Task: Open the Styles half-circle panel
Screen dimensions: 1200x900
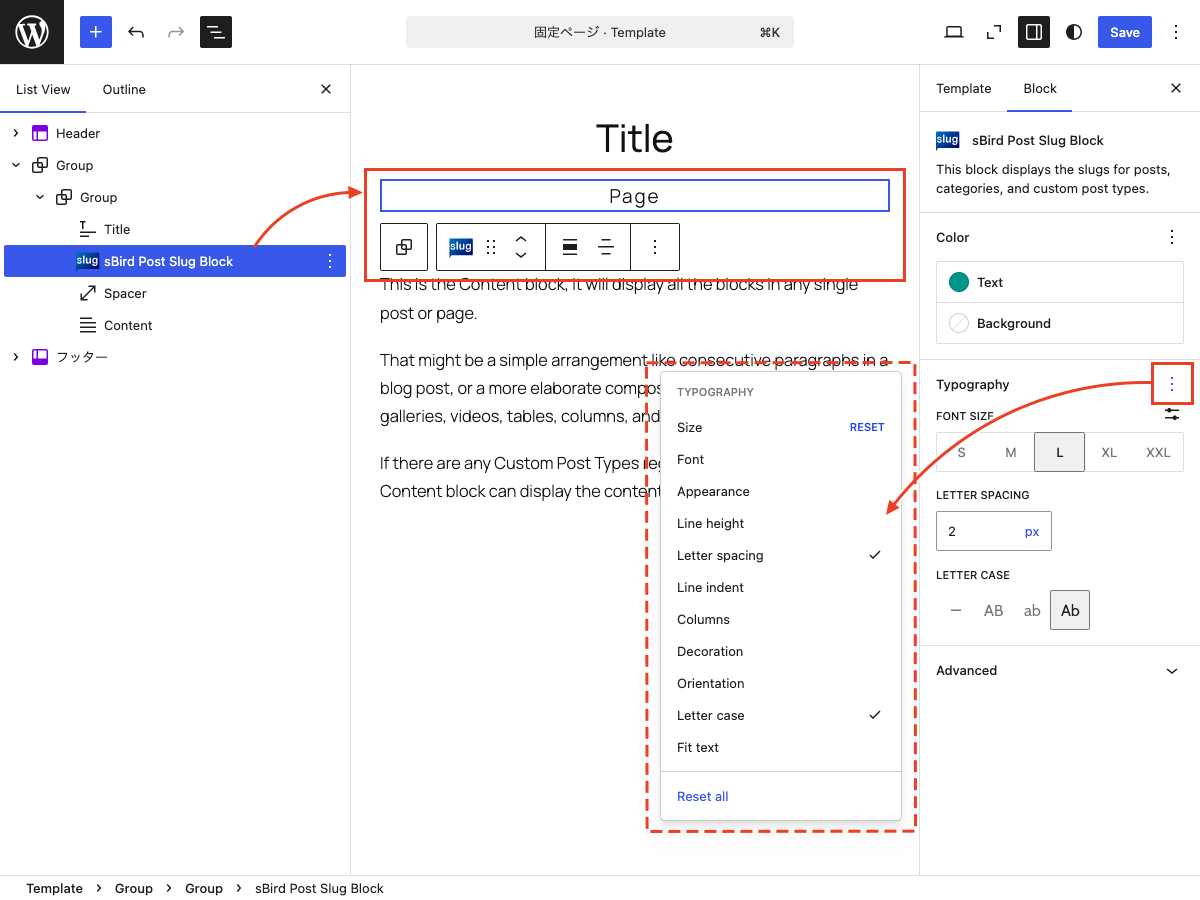Action: tap(1074, 32)
